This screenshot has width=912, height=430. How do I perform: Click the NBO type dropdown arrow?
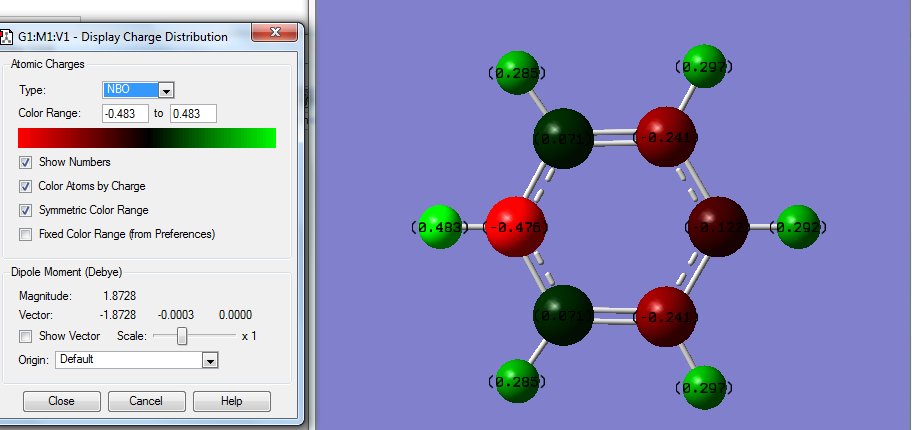pyautogui.click(x=166, y=90)
